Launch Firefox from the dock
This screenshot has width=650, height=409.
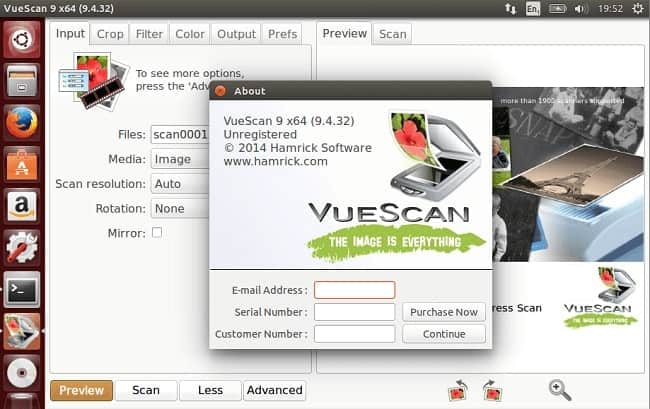click(x=22, y=123)
